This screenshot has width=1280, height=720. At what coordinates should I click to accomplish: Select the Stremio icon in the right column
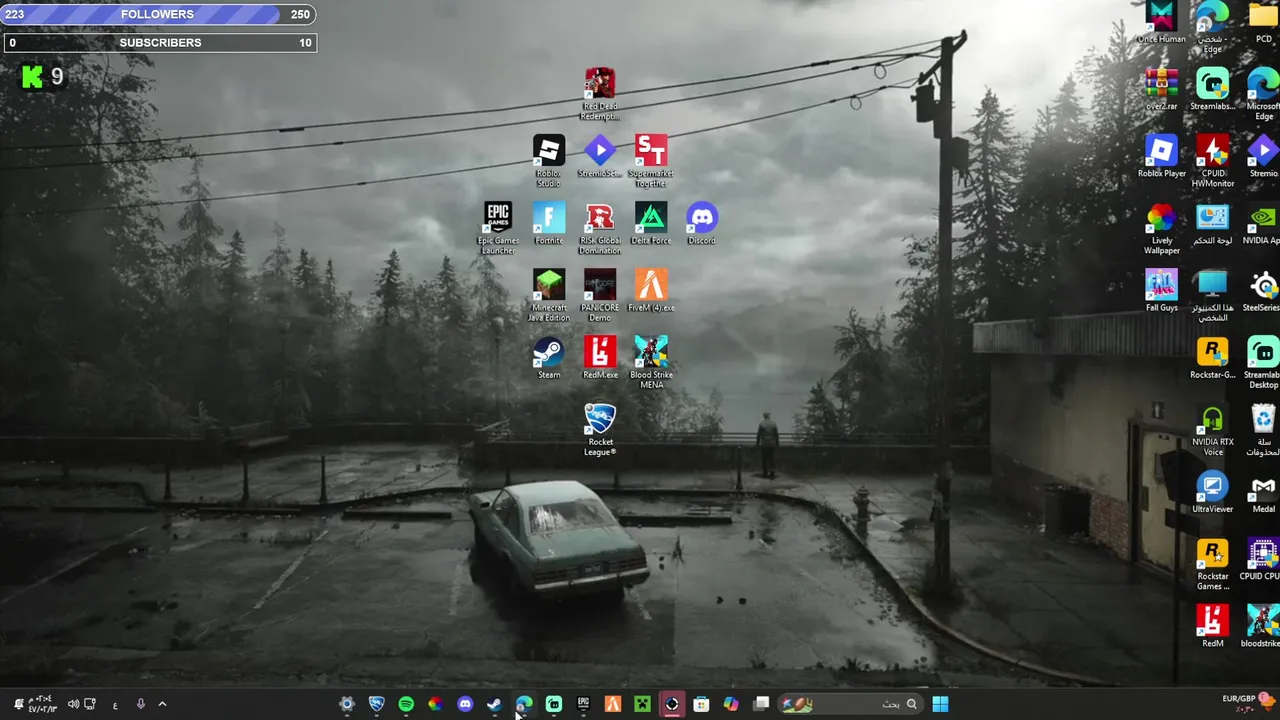click(1263, 156)
